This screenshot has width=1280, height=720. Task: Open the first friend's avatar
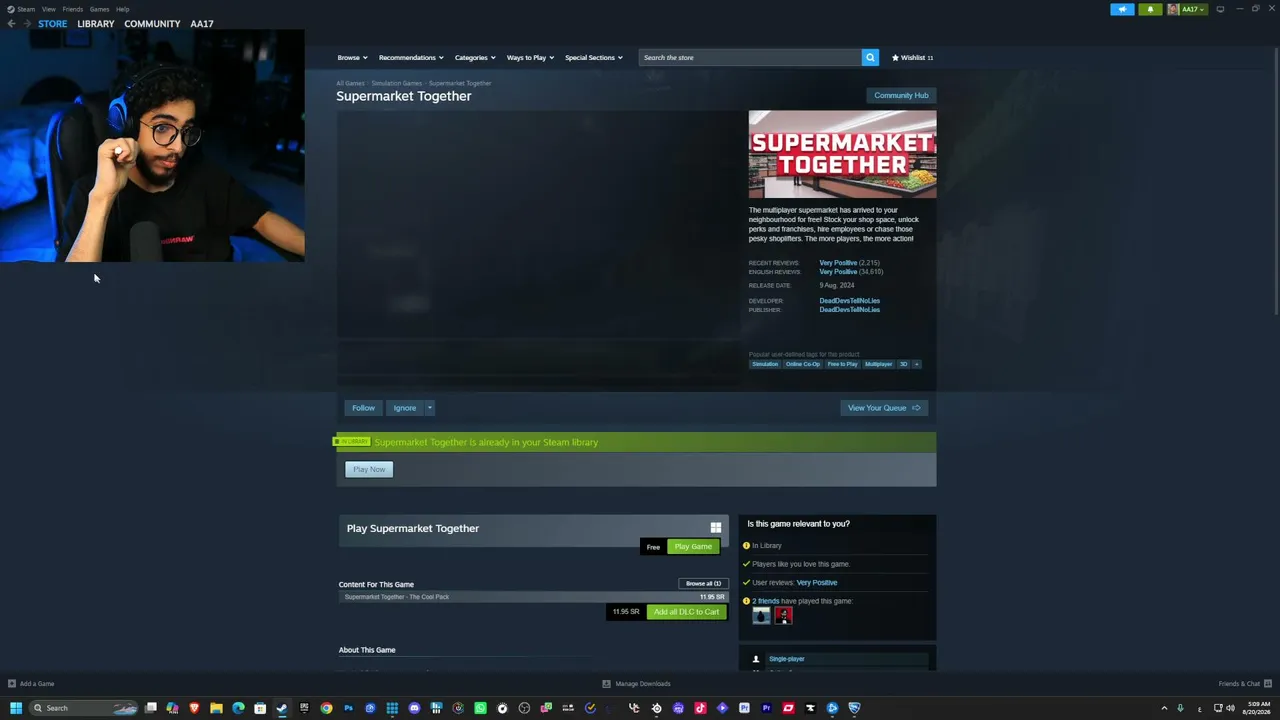tap(761, 616)
